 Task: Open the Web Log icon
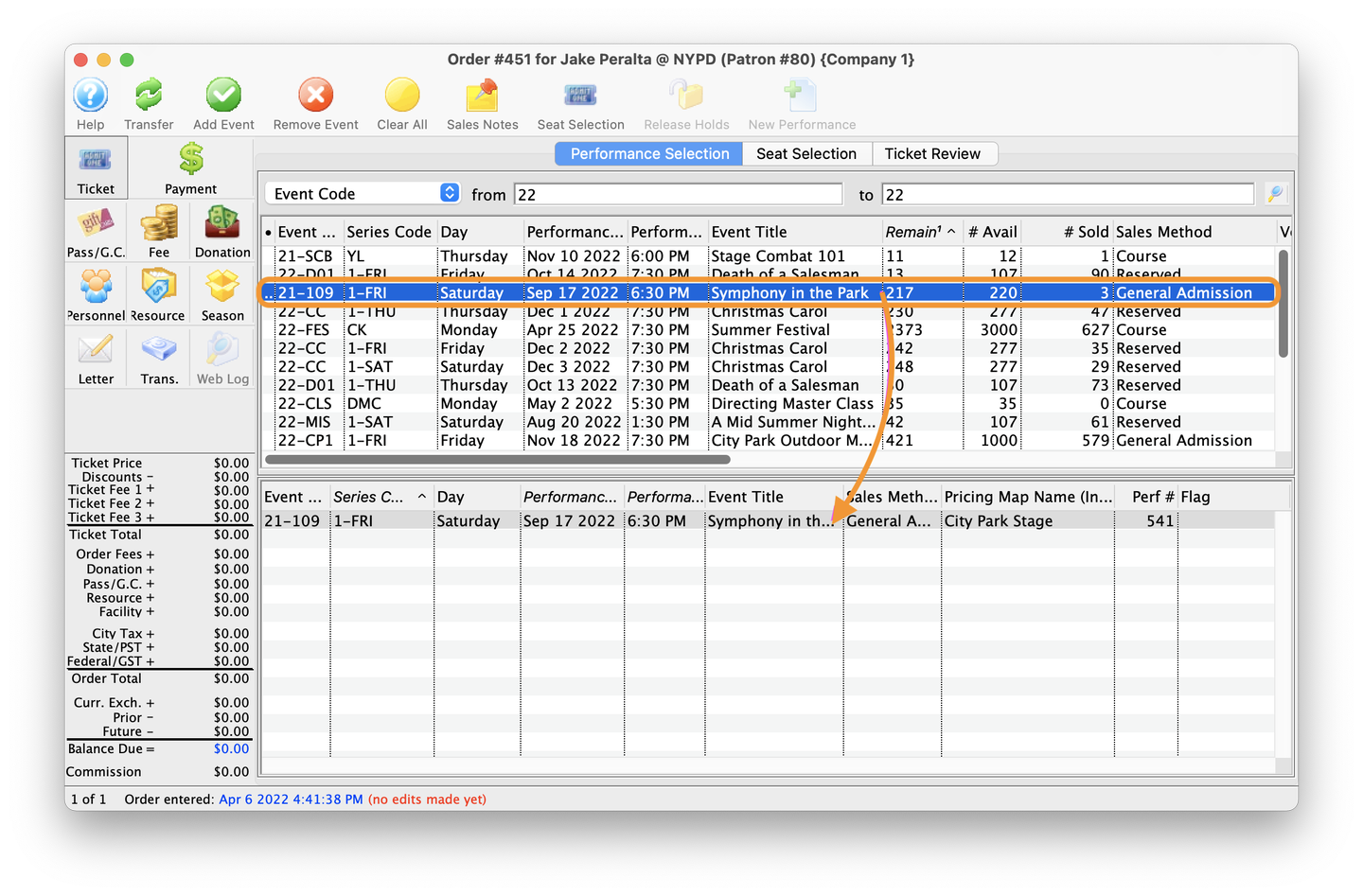pyautogui.click(x=222, y=350)
